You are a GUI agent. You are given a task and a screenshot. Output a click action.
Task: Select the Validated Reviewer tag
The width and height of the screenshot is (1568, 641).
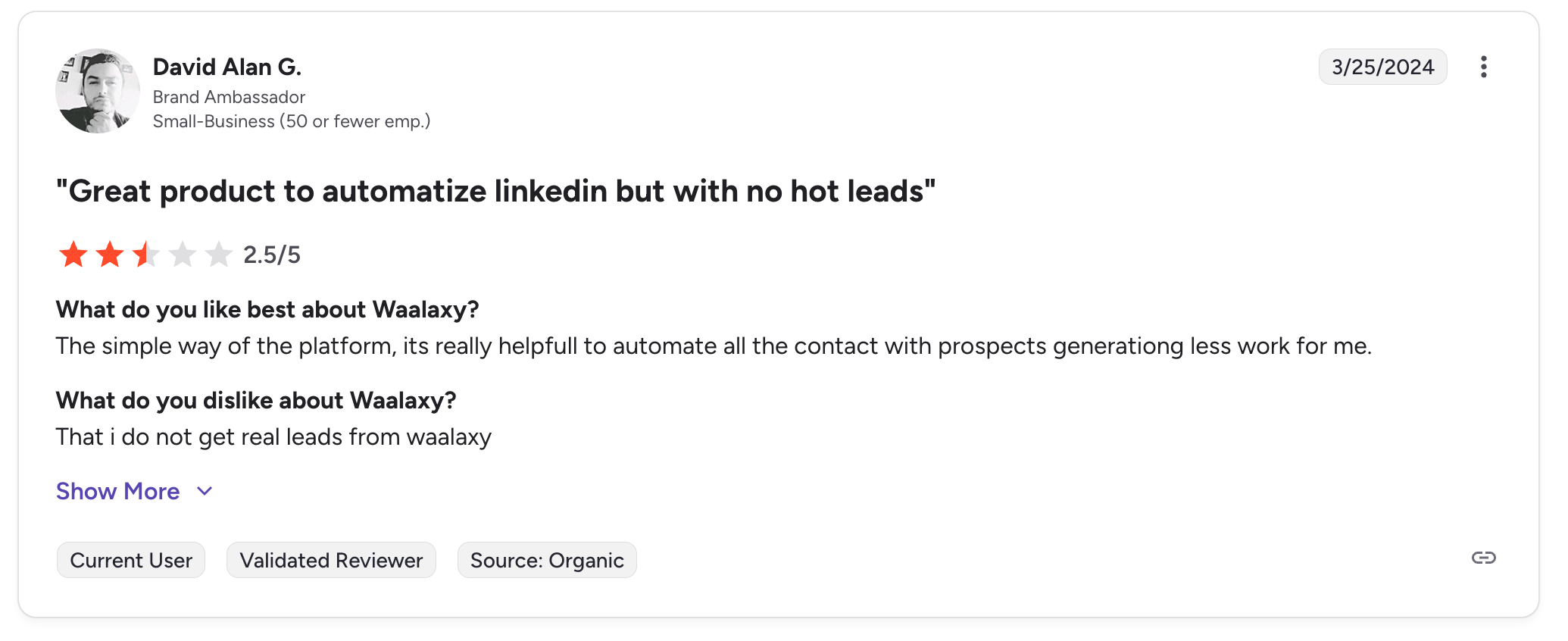331,561
